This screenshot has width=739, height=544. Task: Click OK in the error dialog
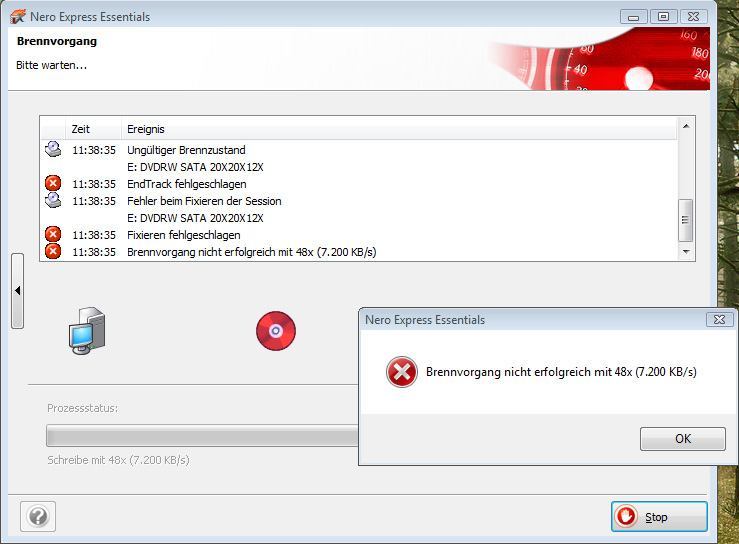coord(682,439)
